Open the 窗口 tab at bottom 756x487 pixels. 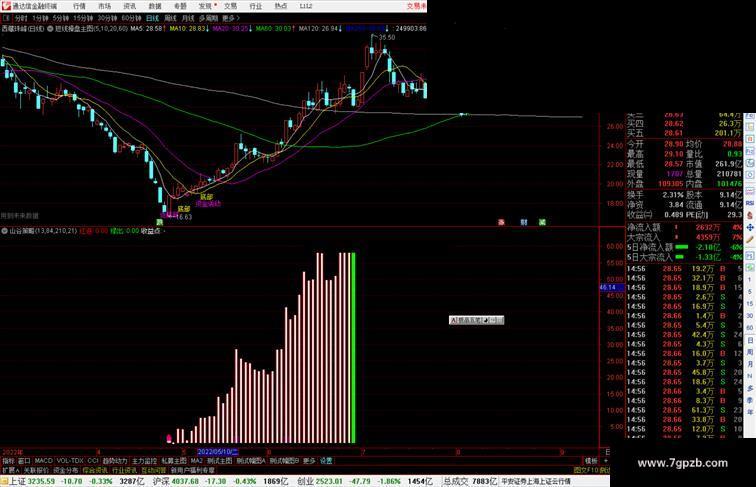coord(24,461)
